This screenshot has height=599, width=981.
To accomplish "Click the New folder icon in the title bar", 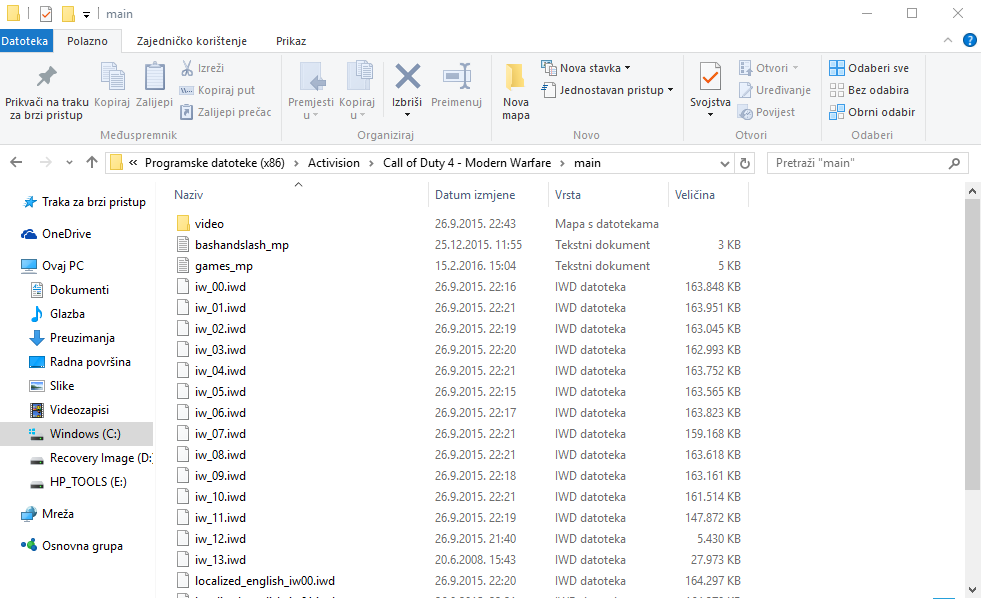I will pyautogui.click(x=68, y=14).
